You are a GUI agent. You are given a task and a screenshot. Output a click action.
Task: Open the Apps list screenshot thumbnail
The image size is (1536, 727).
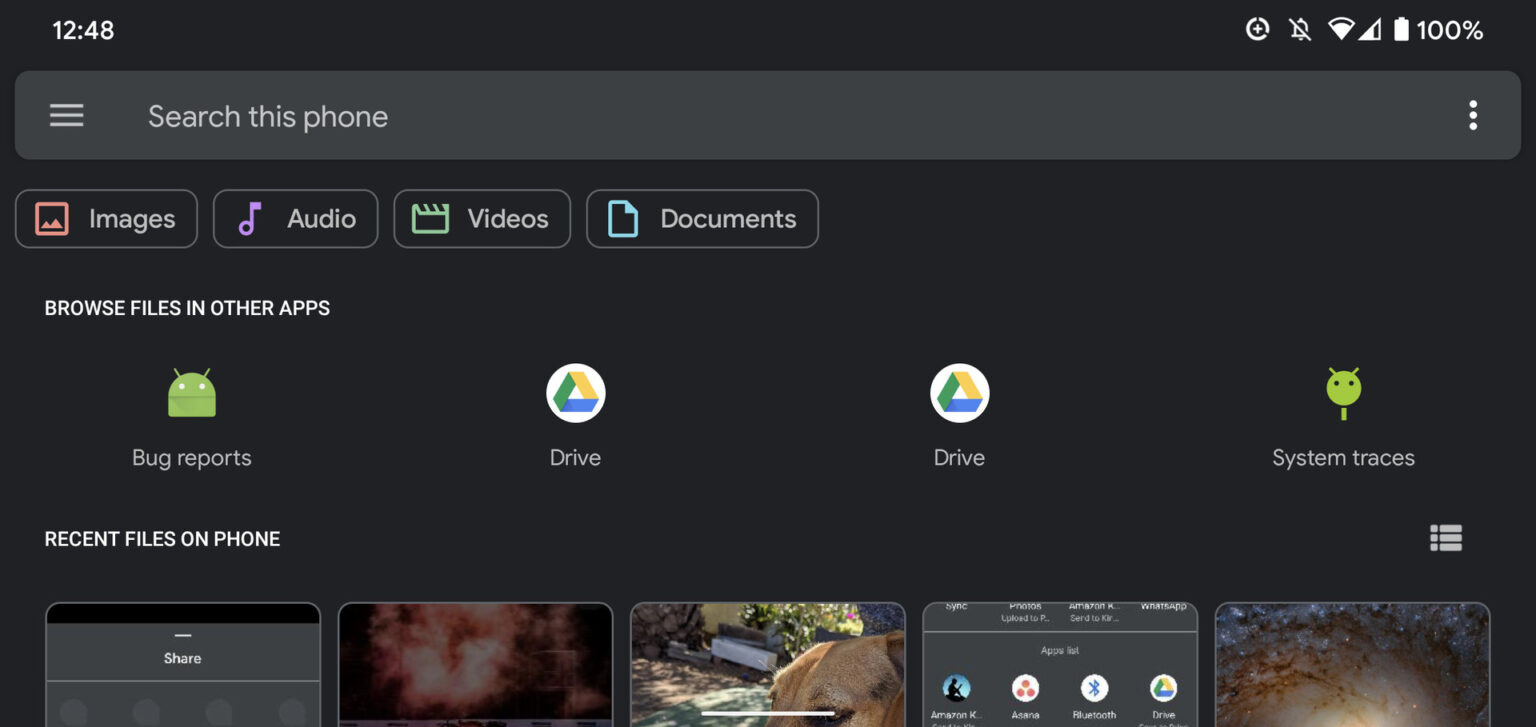pyautogui.click(x=1060, y=664)
